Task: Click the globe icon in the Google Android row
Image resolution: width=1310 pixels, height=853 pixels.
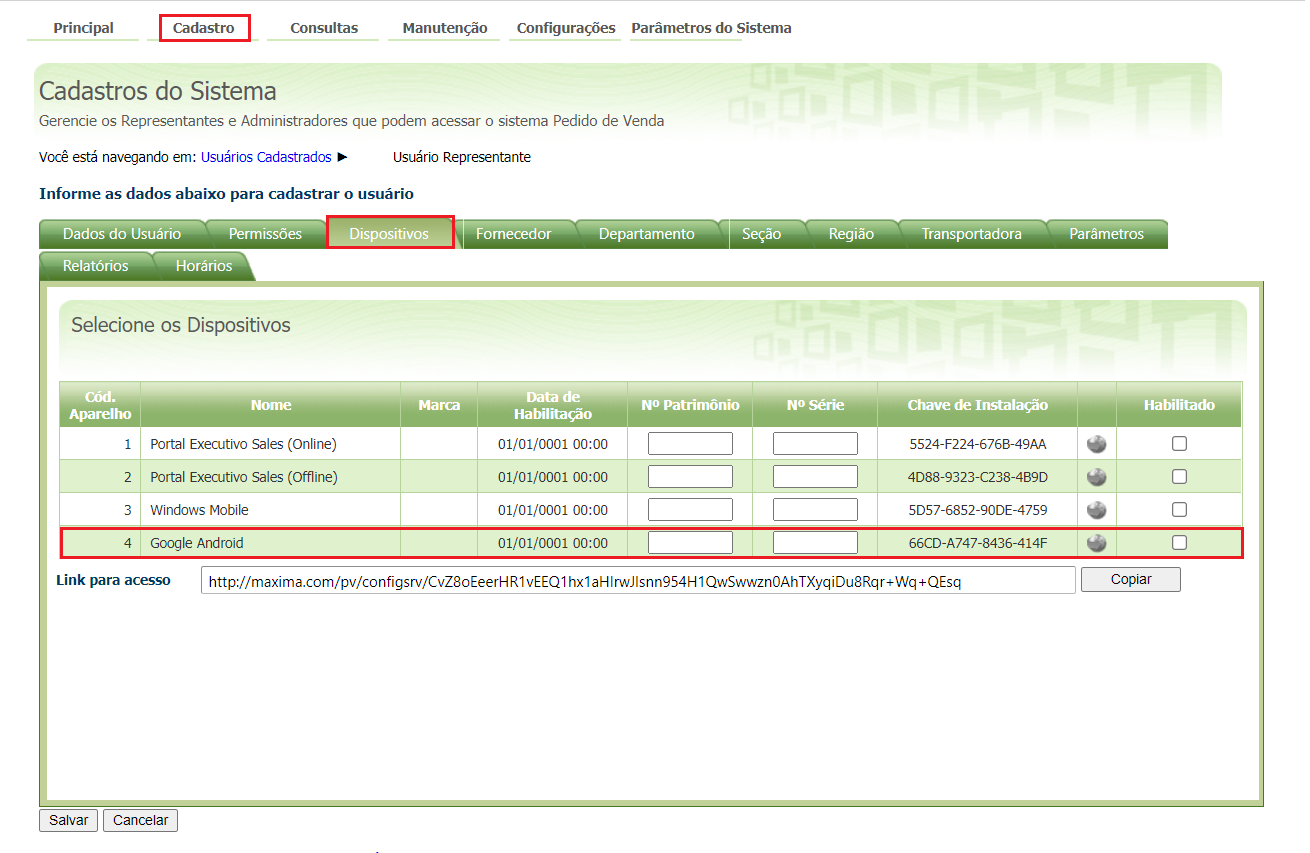Action: coord(1097,543)
